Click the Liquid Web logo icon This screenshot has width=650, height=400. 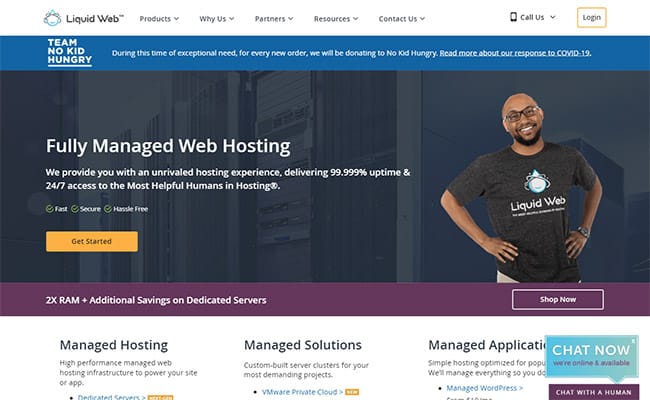pos(52,18)
